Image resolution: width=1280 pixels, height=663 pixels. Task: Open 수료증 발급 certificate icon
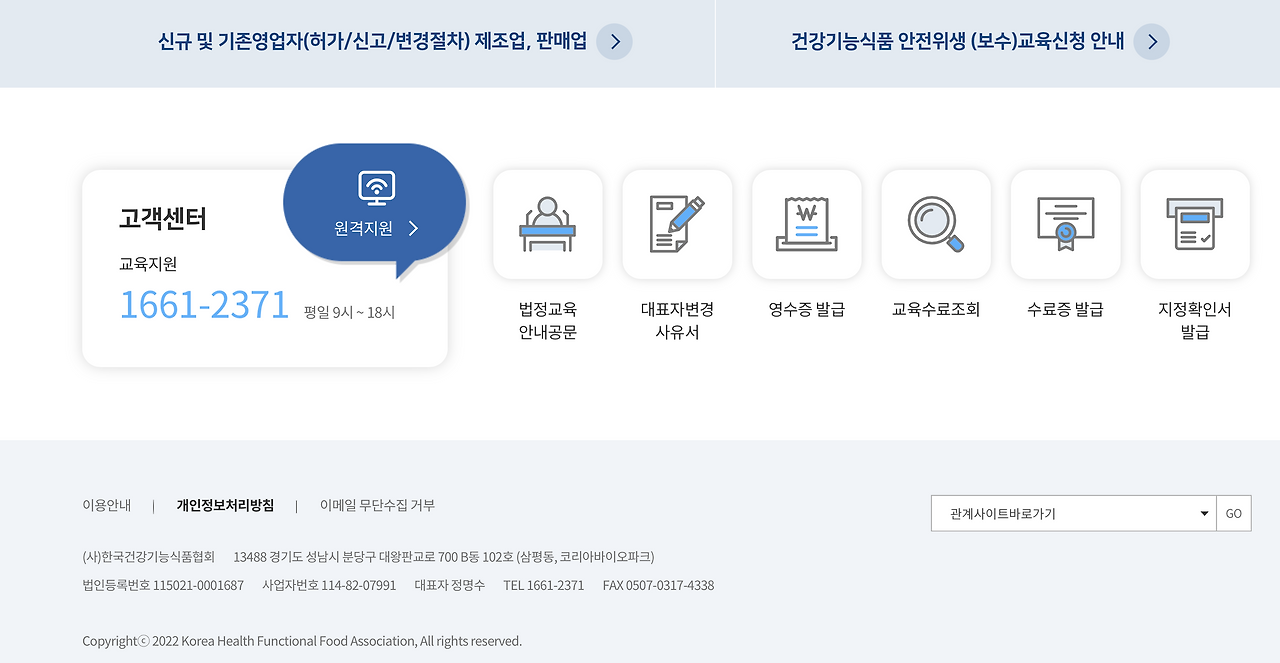click(1065, 224)
